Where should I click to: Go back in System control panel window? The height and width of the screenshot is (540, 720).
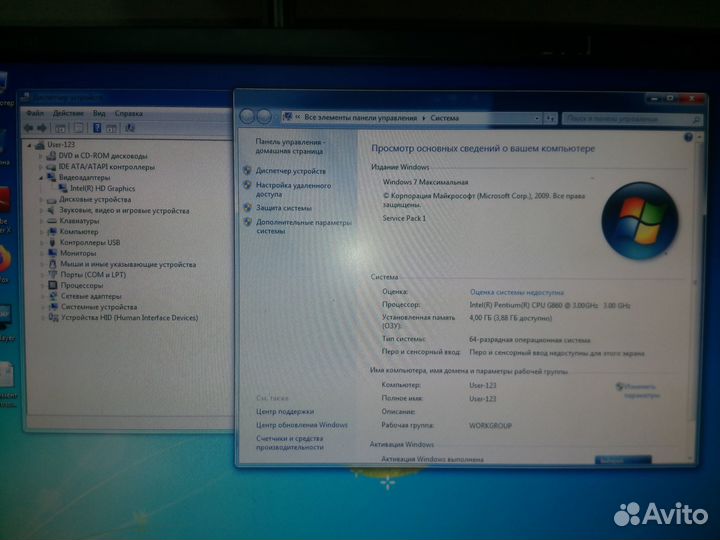pos(247,116)
